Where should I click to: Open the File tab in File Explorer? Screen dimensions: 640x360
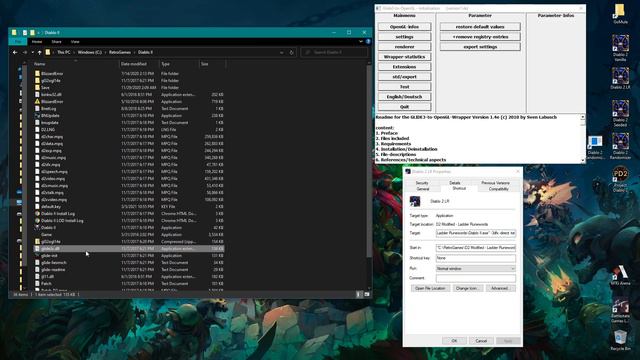tap(18, 42)
